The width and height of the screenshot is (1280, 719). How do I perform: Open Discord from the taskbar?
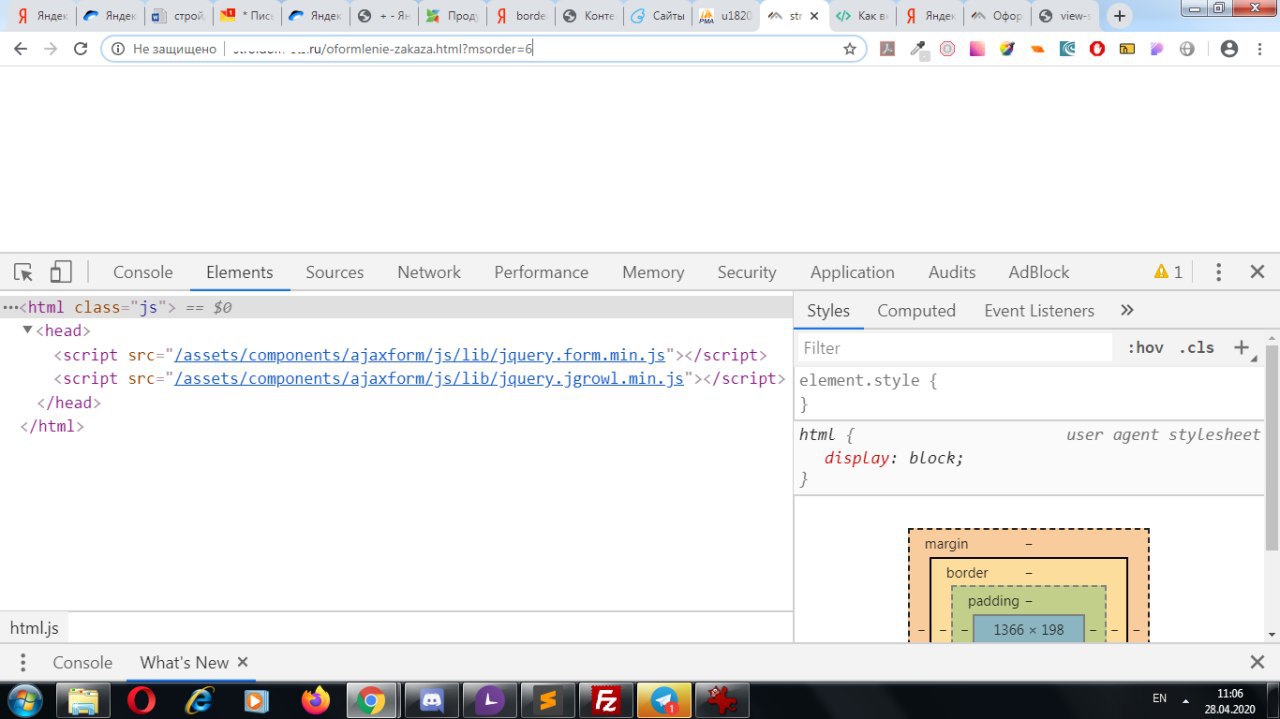432,701
